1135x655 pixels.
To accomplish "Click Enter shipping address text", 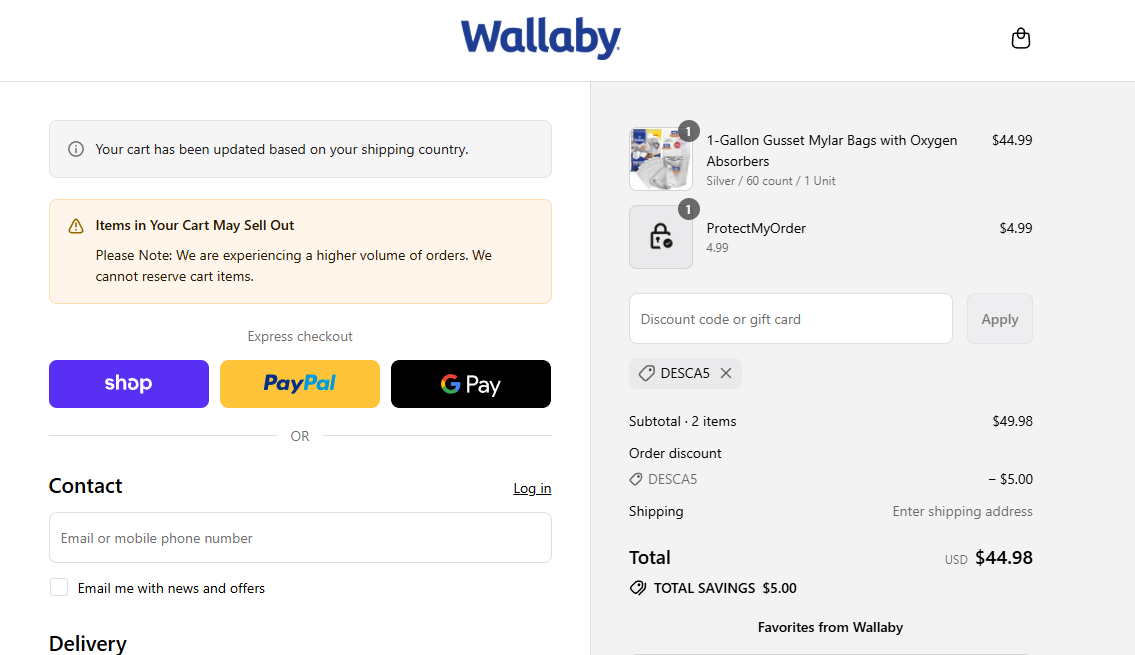I will [x=962, y=511].
